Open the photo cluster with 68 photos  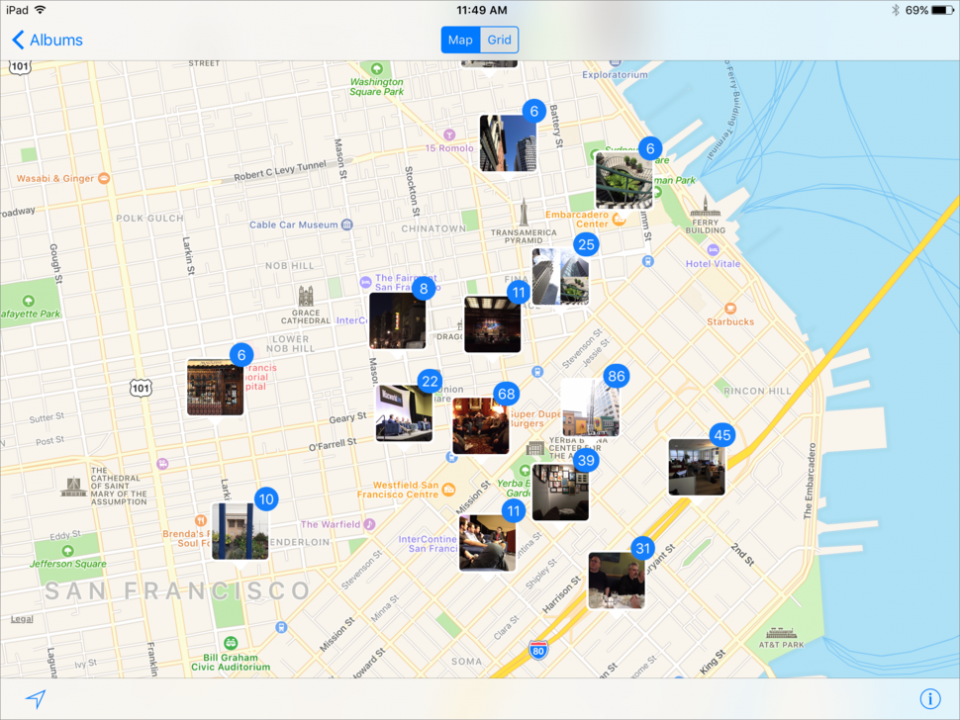pyautogui.click(x=480, y=425)
